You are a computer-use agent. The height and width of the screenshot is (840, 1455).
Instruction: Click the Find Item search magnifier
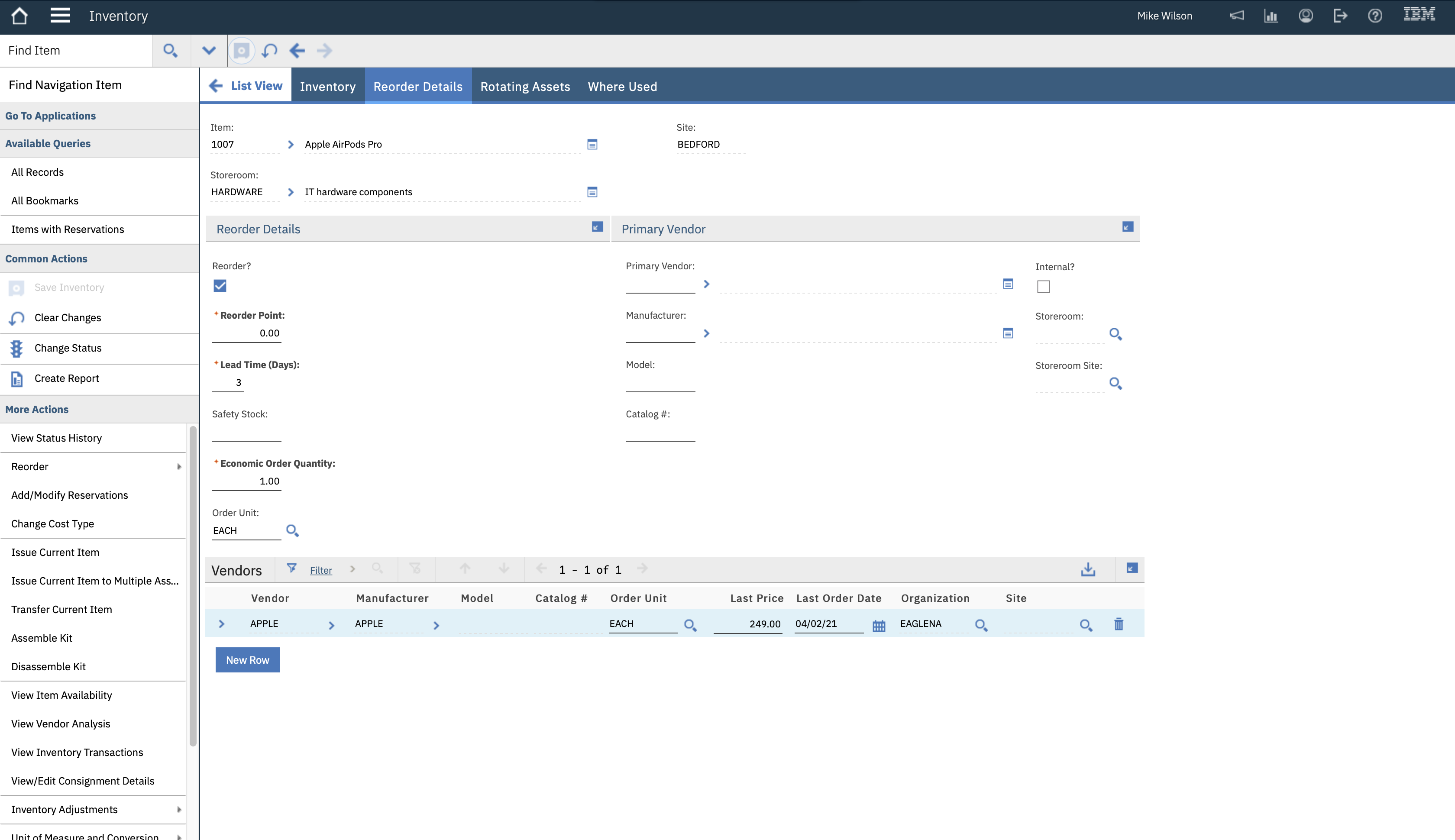pyautogui.click(x=170, y=51)
